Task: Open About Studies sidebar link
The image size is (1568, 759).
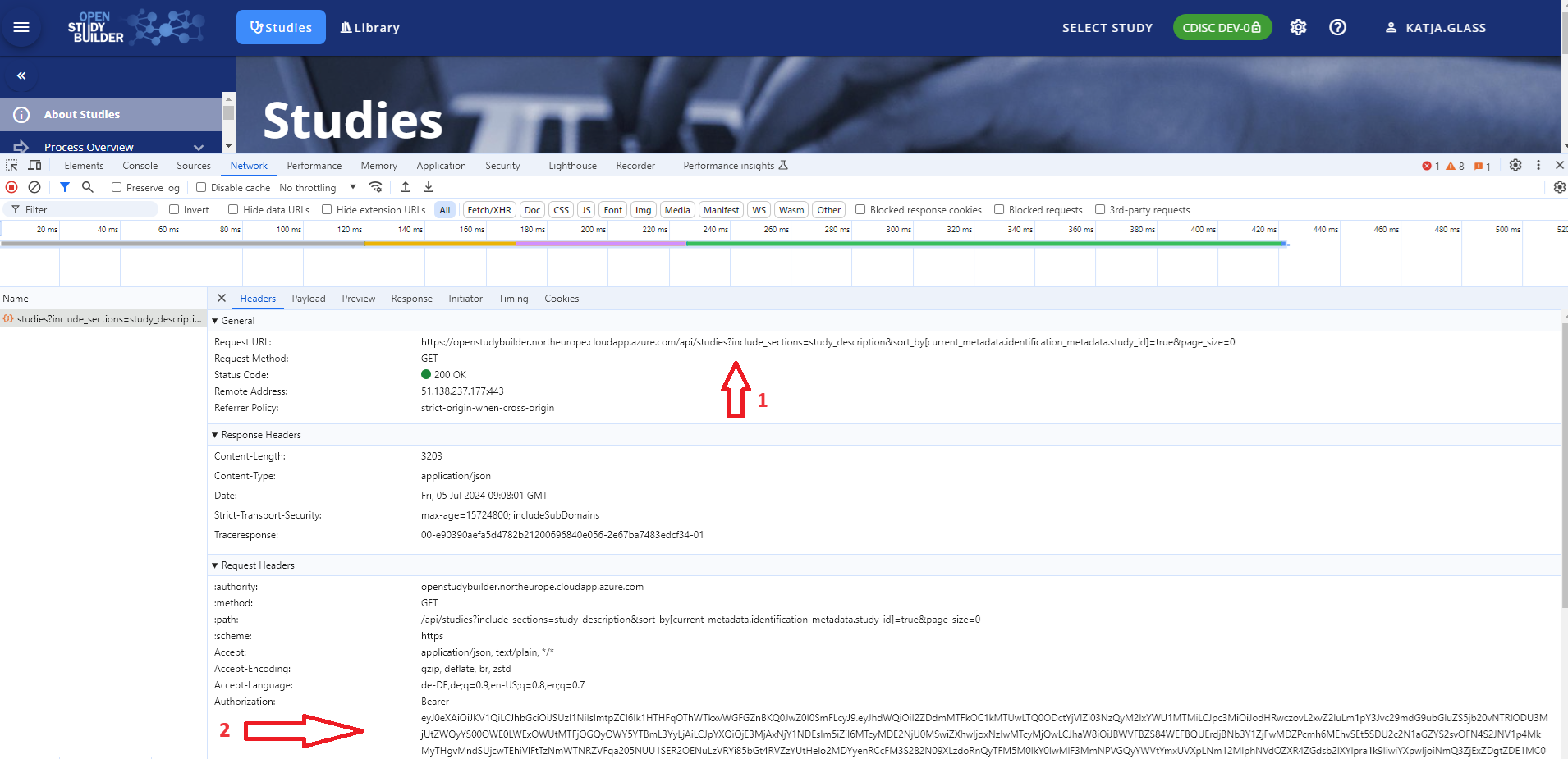Action: coord(111,115)
